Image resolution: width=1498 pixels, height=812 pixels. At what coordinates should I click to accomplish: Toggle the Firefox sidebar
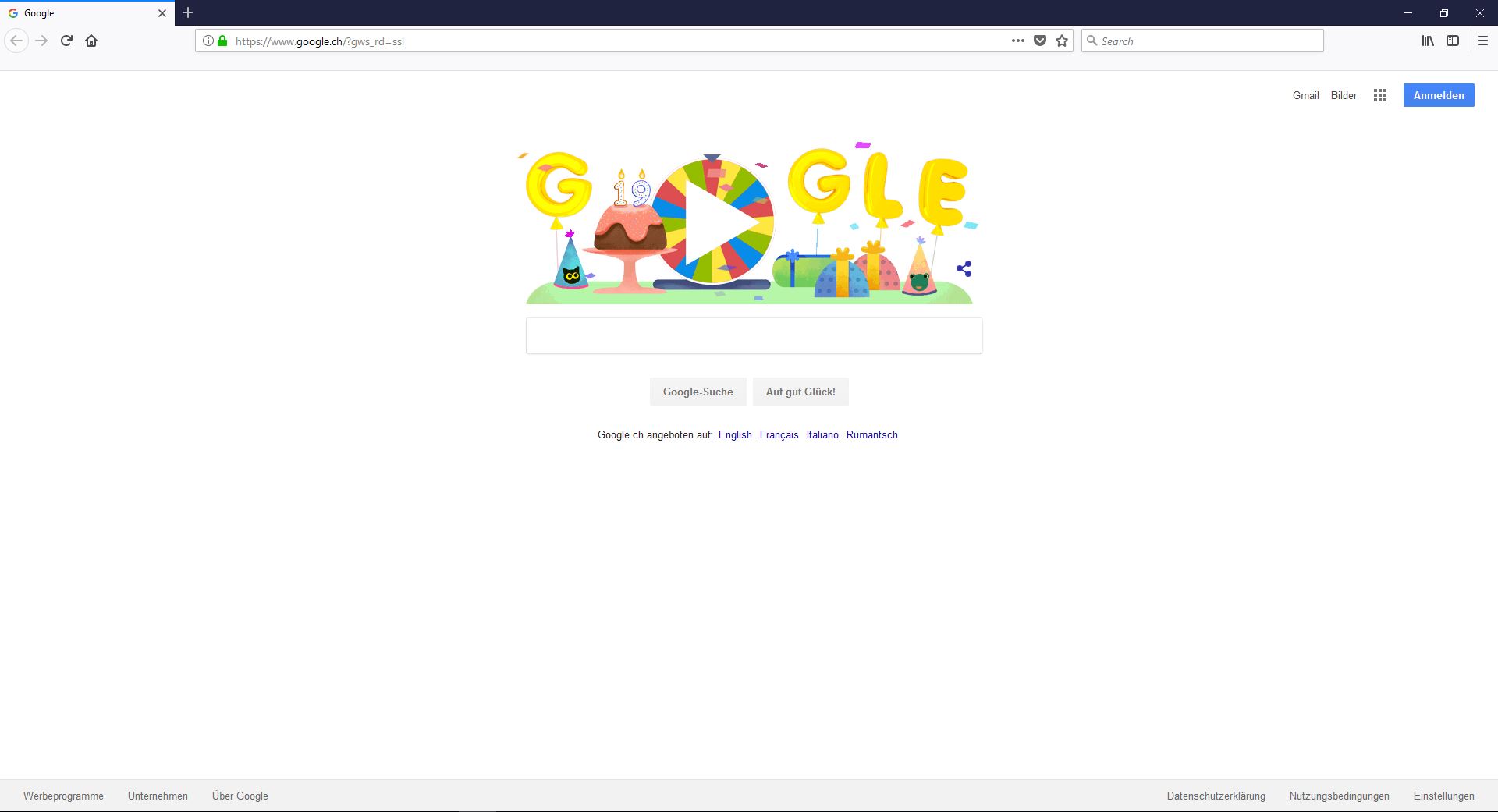(x=1453, y=41)
